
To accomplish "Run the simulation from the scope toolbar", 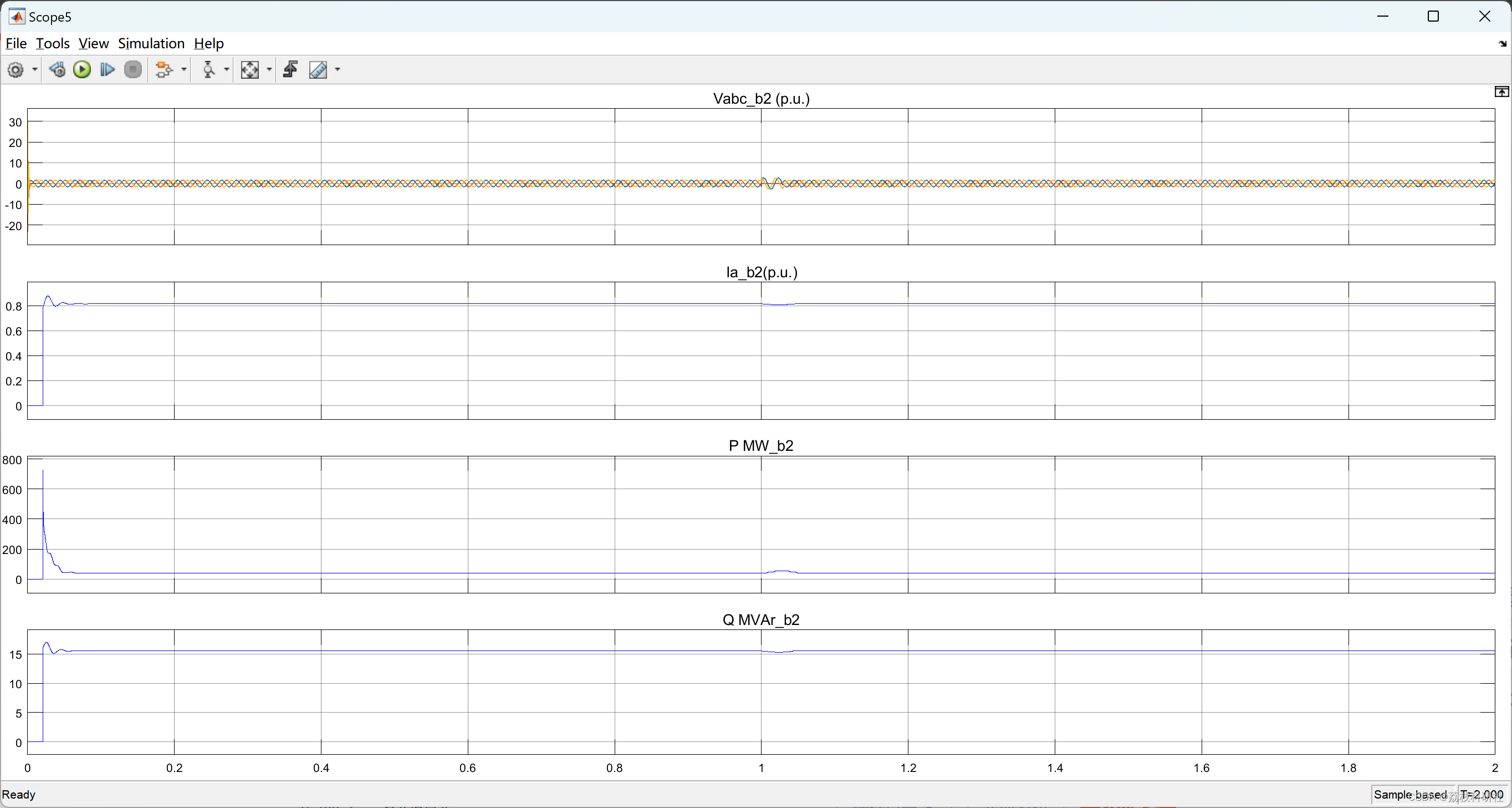I will (82, 70).
